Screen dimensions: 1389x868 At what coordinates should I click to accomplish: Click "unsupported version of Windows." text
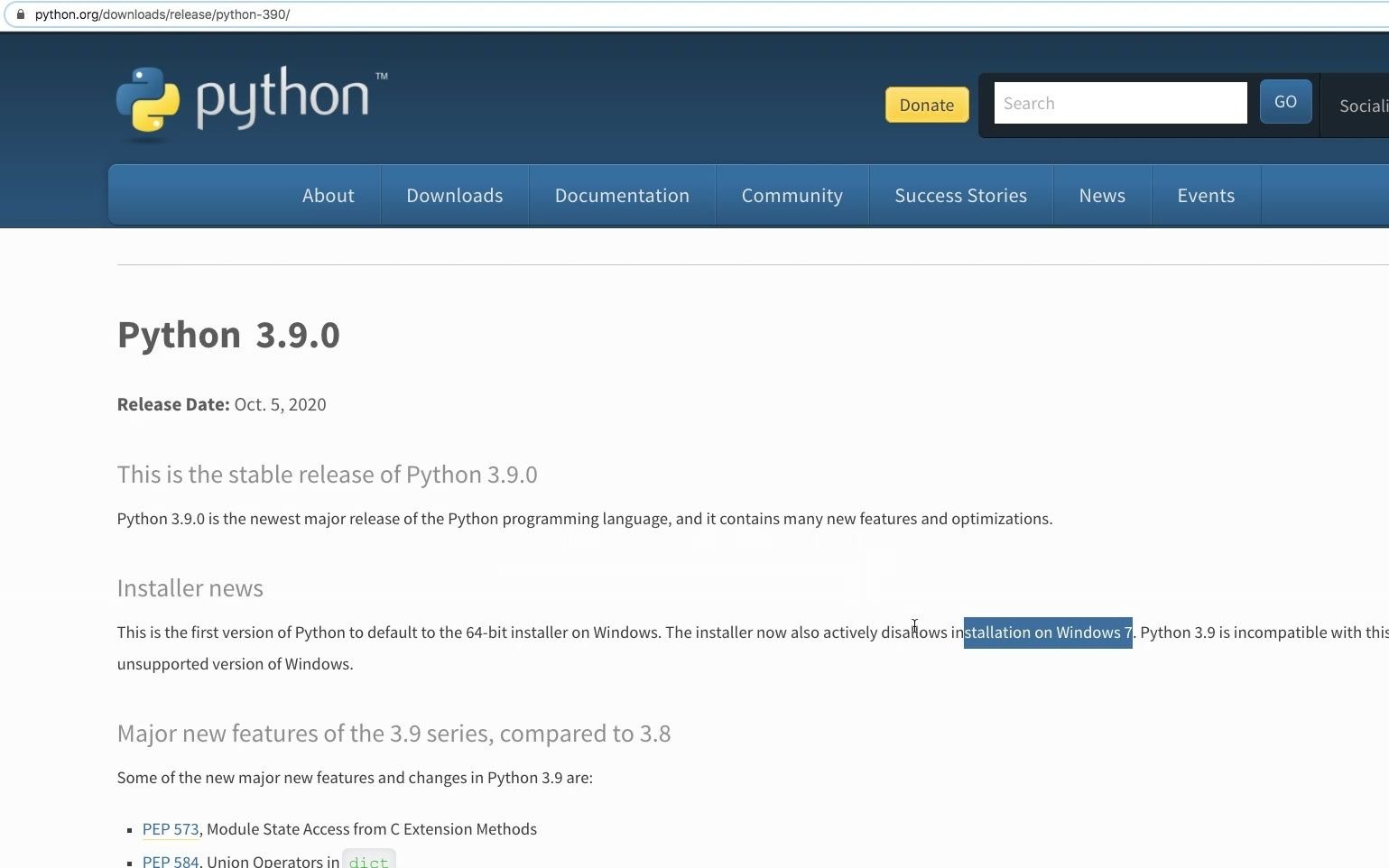(236, 664)
